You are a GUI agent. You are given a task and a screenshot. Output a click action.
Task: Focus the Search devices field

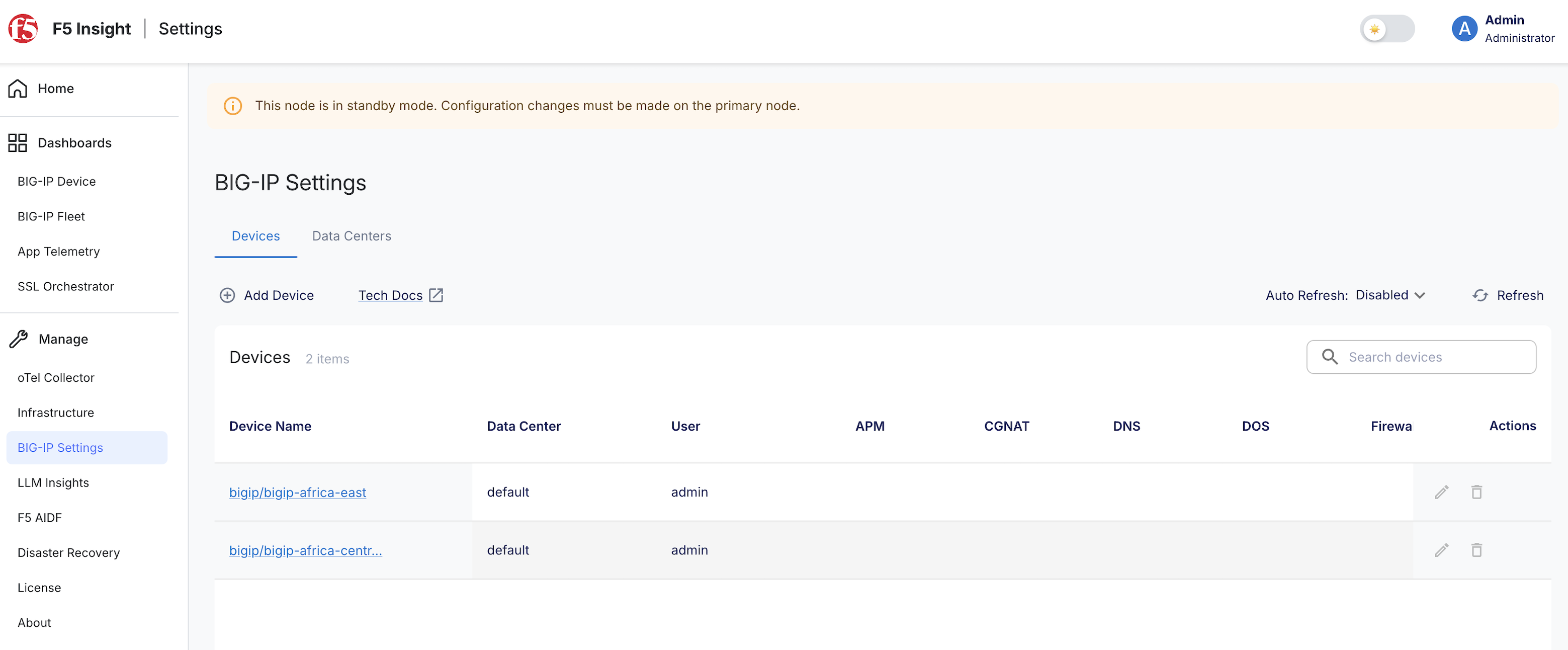1421,357
